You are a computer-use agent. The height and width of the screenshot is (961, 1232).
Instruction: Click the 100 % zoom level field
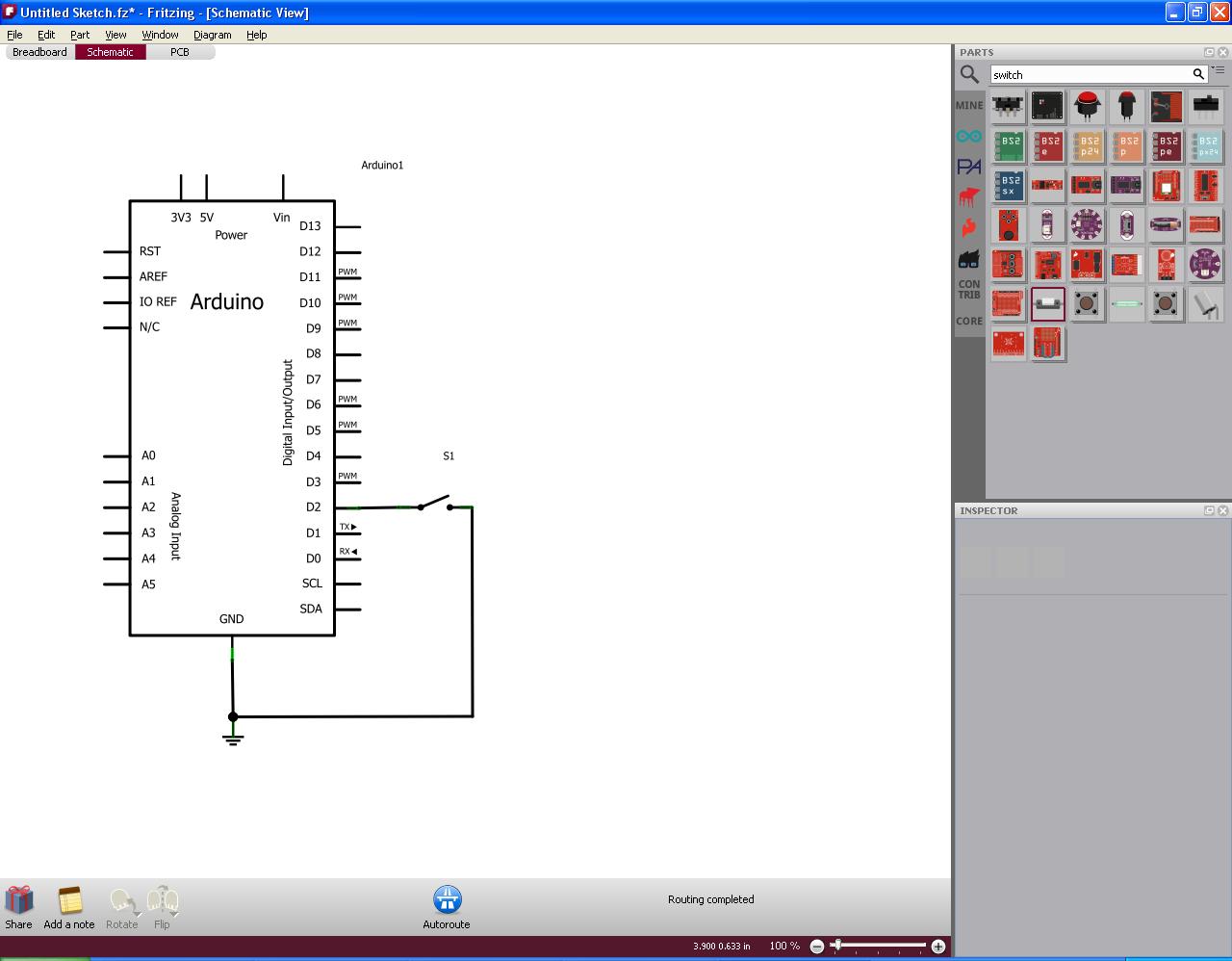point(784,947)
